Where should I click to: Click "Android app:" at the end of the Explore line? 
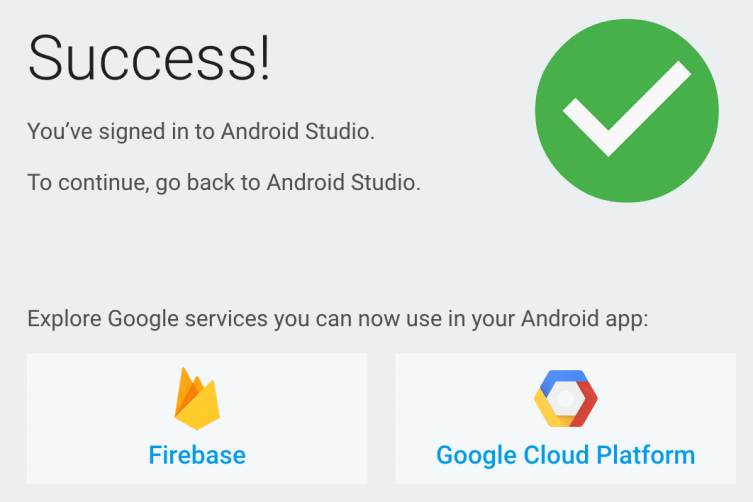tap(584, 319)
